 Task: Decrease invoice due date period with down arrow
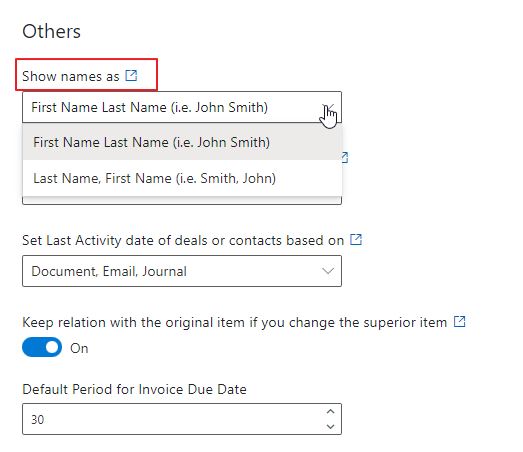pos(330,426)
